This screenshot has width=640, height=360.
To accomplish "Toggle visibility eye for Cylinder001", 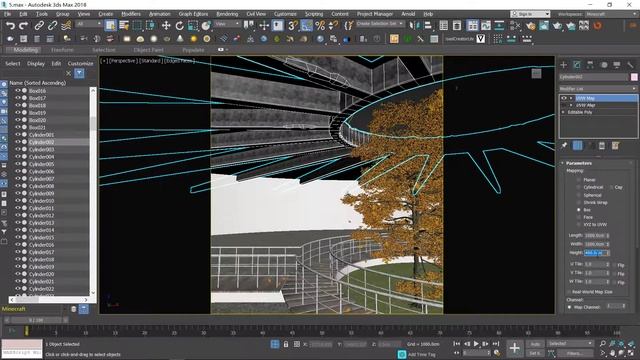I will click(x=18, y=135).
